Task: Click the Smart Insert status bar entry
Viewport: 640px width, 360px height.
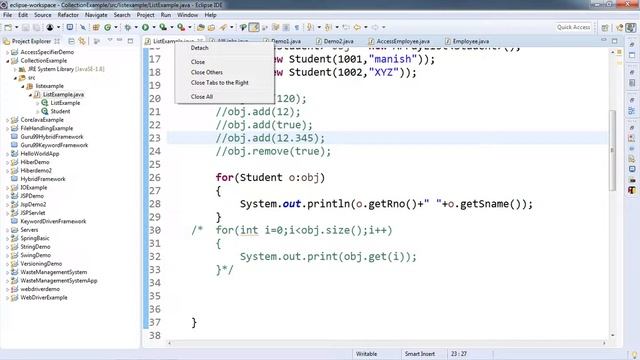Action: click(x=420, y=354)
